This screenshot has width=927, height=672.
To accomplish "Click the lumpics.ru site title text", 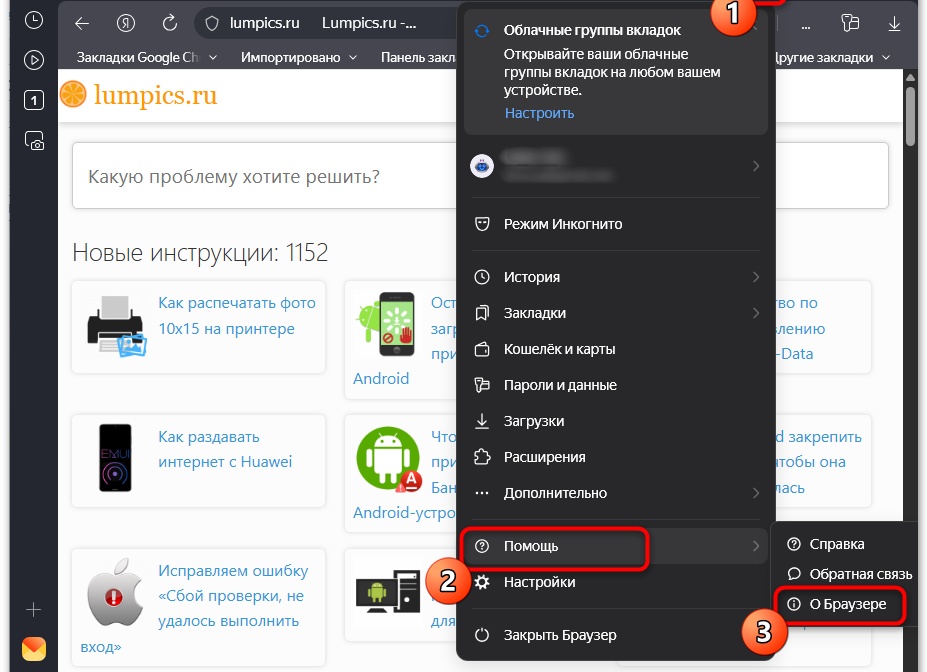I will click(x=155, y=95).
